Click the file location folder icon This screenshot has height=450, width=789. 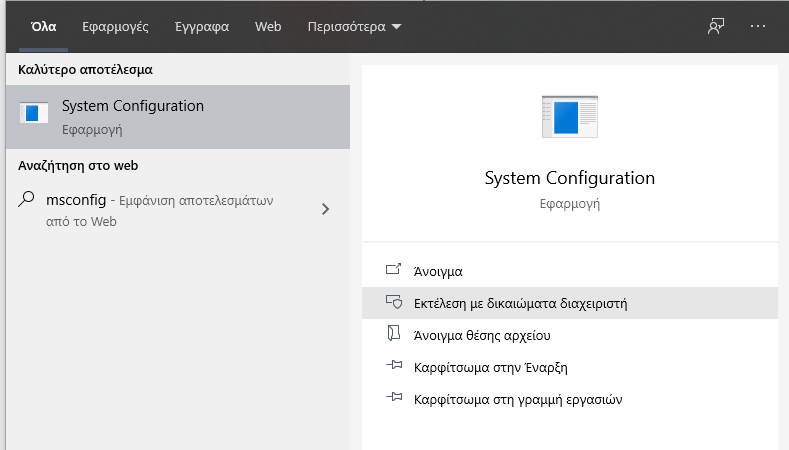(x=393, y=333)
